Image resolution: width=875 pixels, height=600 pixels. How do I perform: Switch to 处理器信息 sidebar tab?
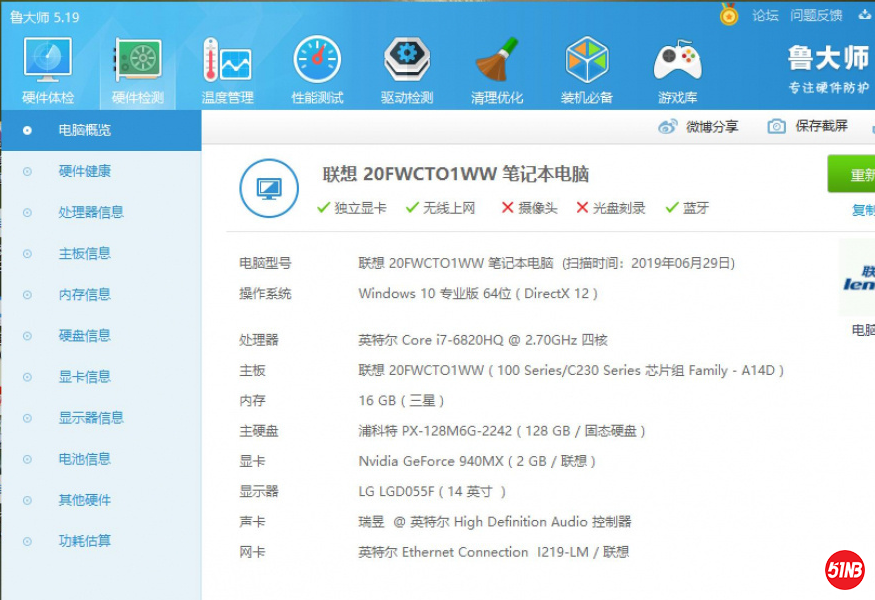click(91, 212)
